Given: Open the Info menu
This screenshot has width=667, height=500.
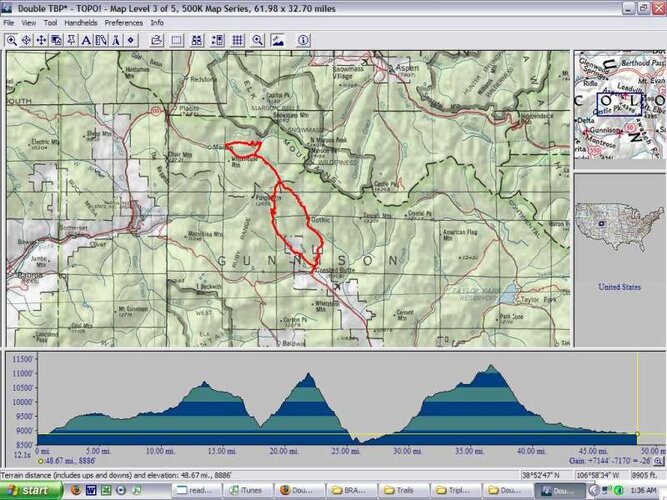Looking at the screenshot, I should click(x=157, y=23).
